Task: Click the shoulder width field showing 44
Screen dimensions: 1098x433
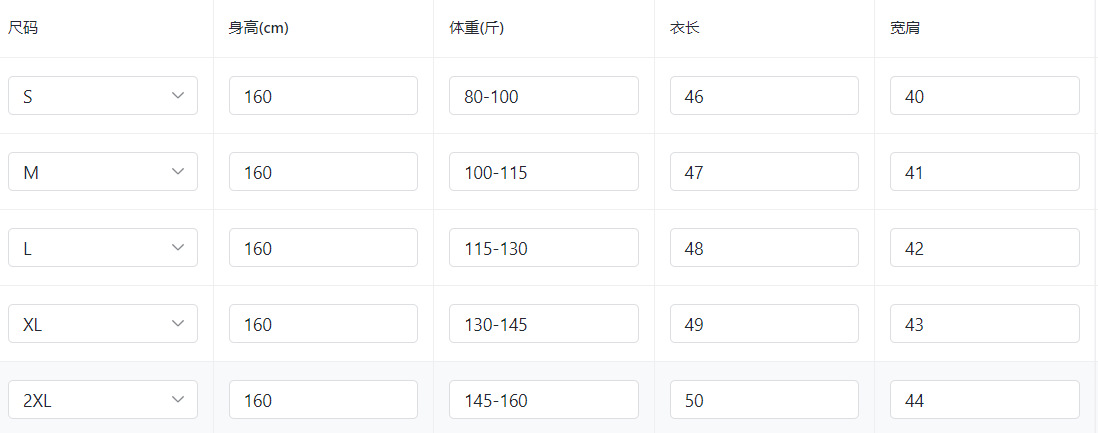Action: tap(984, 400)
